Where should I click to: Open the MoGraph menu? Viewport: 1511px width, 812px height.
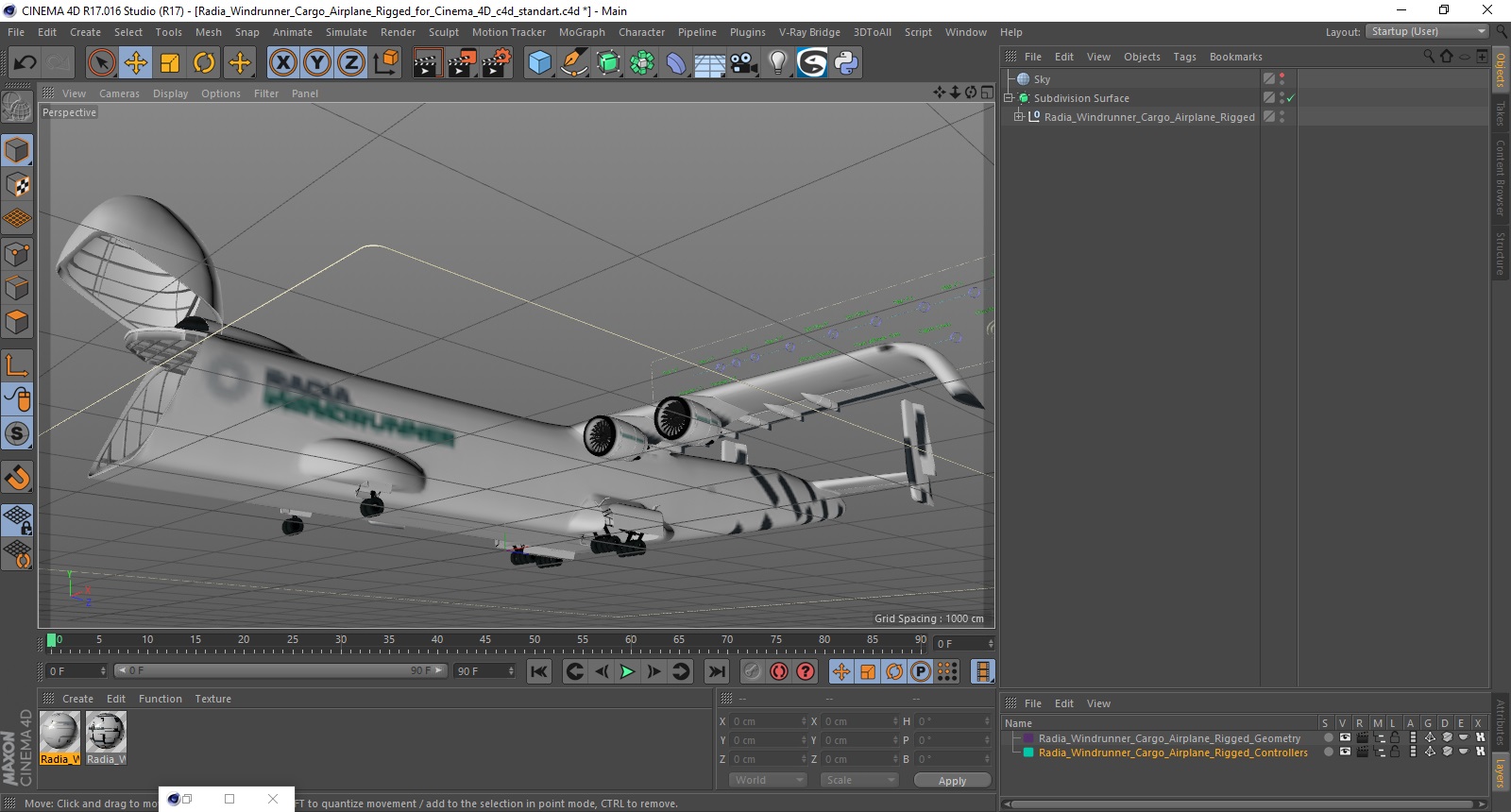582,32
